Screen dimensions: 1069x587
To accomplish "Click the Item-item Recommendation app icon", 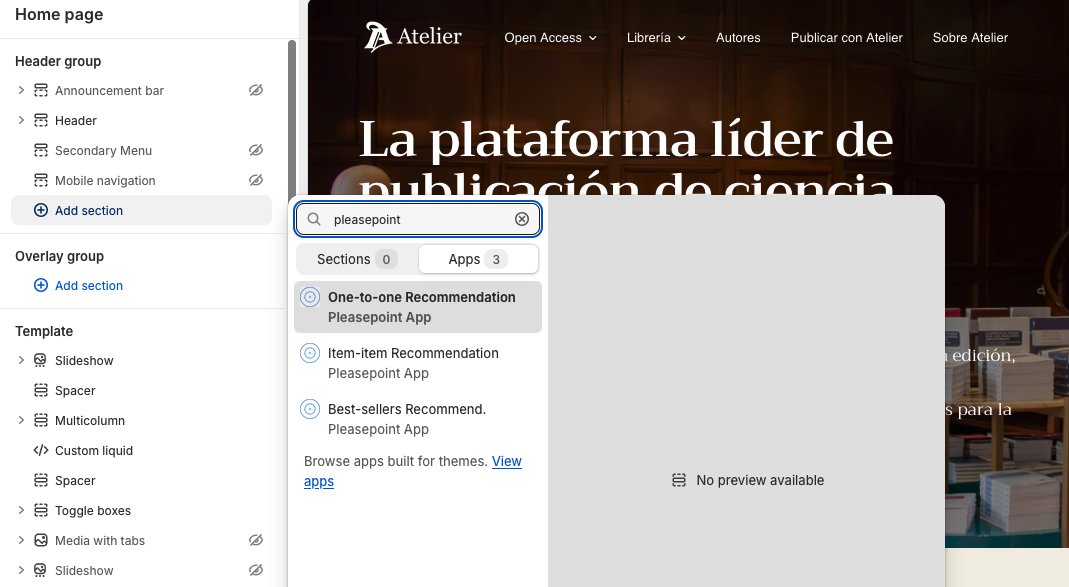I will [x=310, y=353].
